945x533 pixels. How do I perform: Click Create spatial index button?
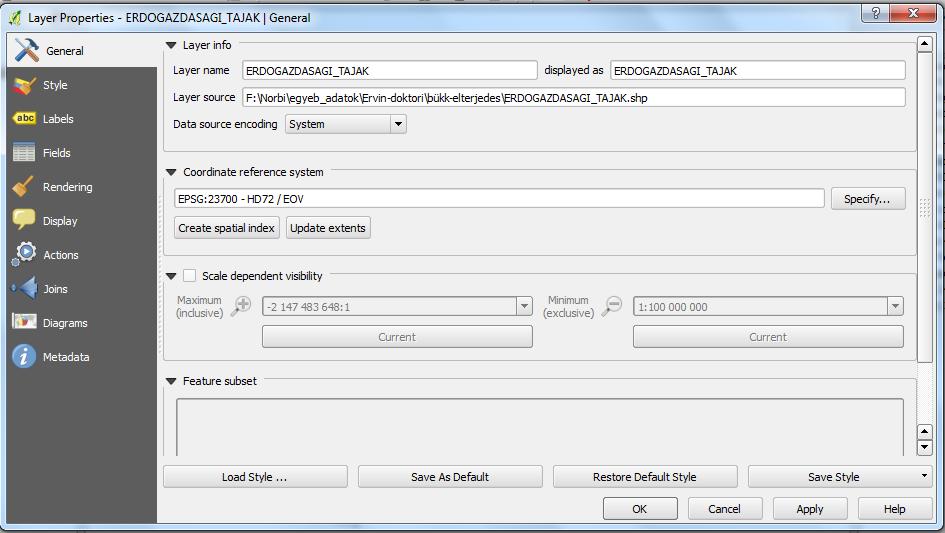(x=227, y=228)
